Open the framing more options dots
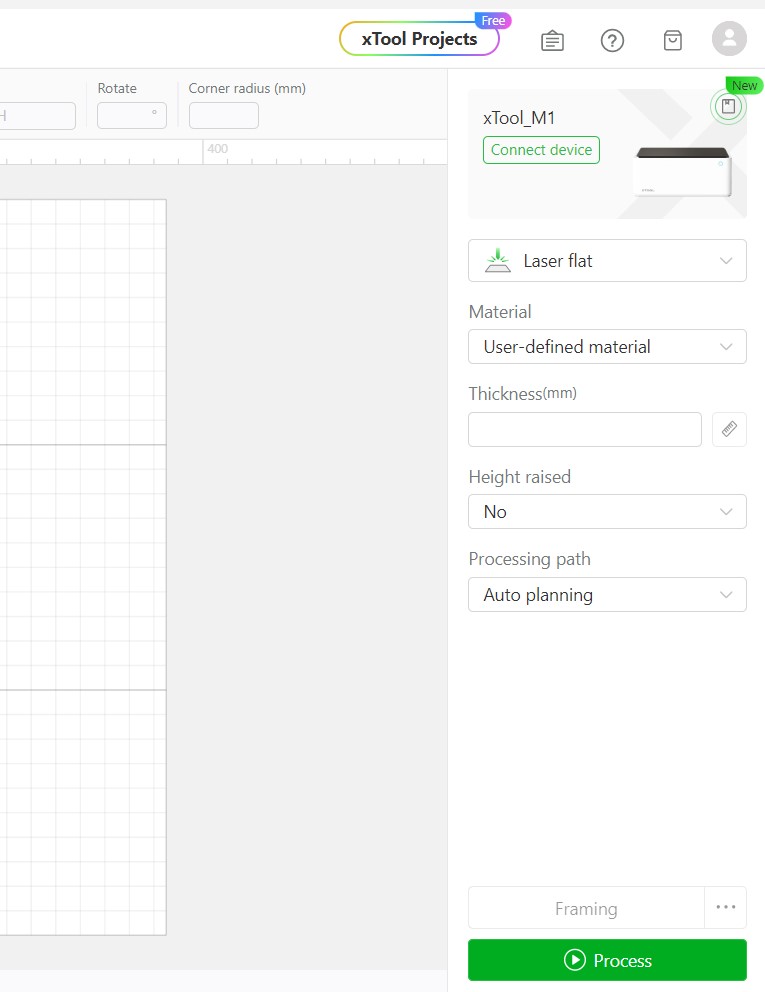The image size is (765, 992). click(726, 907)
